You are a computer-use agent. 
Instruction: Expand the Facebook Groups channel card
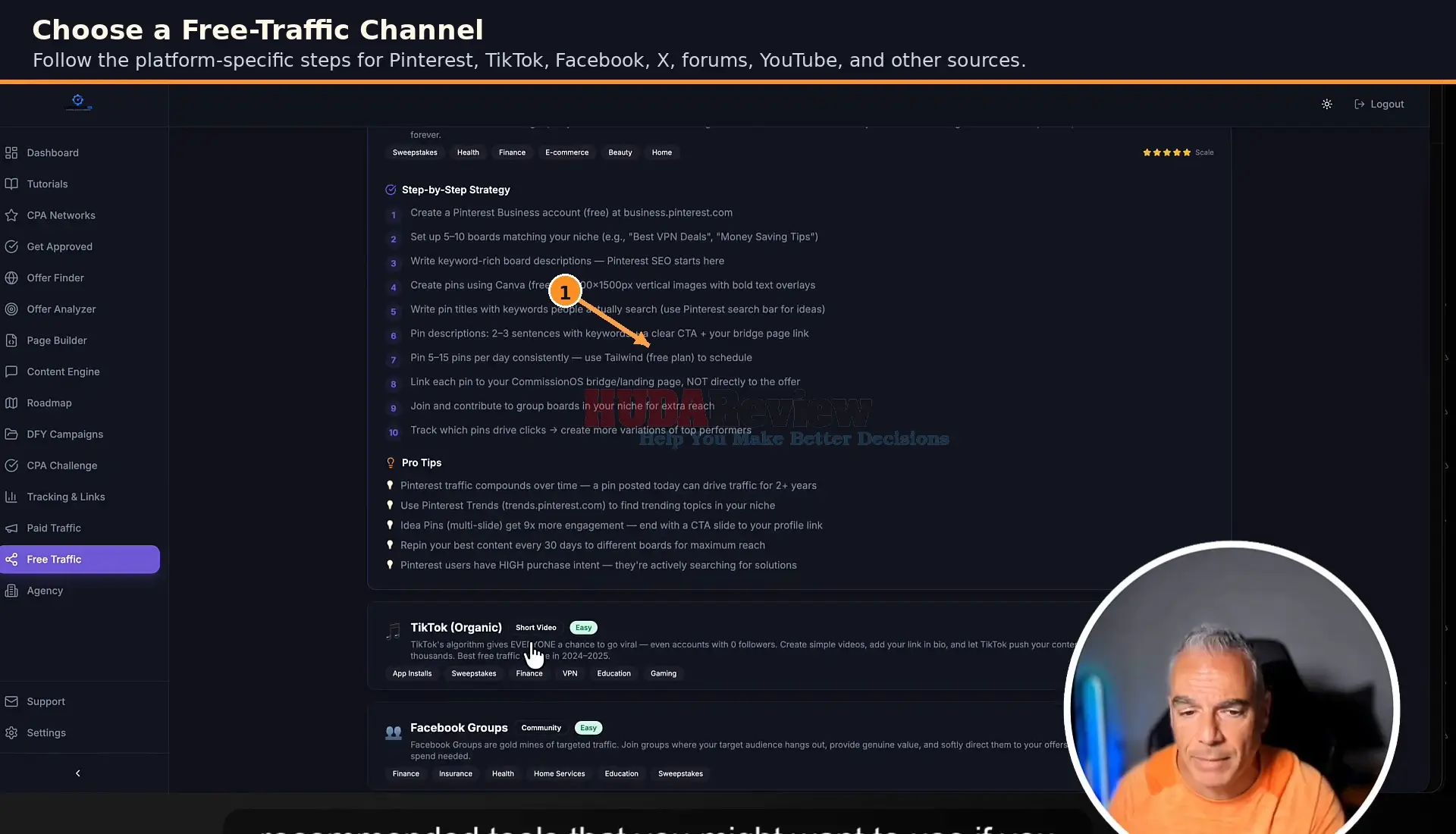coord(720,746)
